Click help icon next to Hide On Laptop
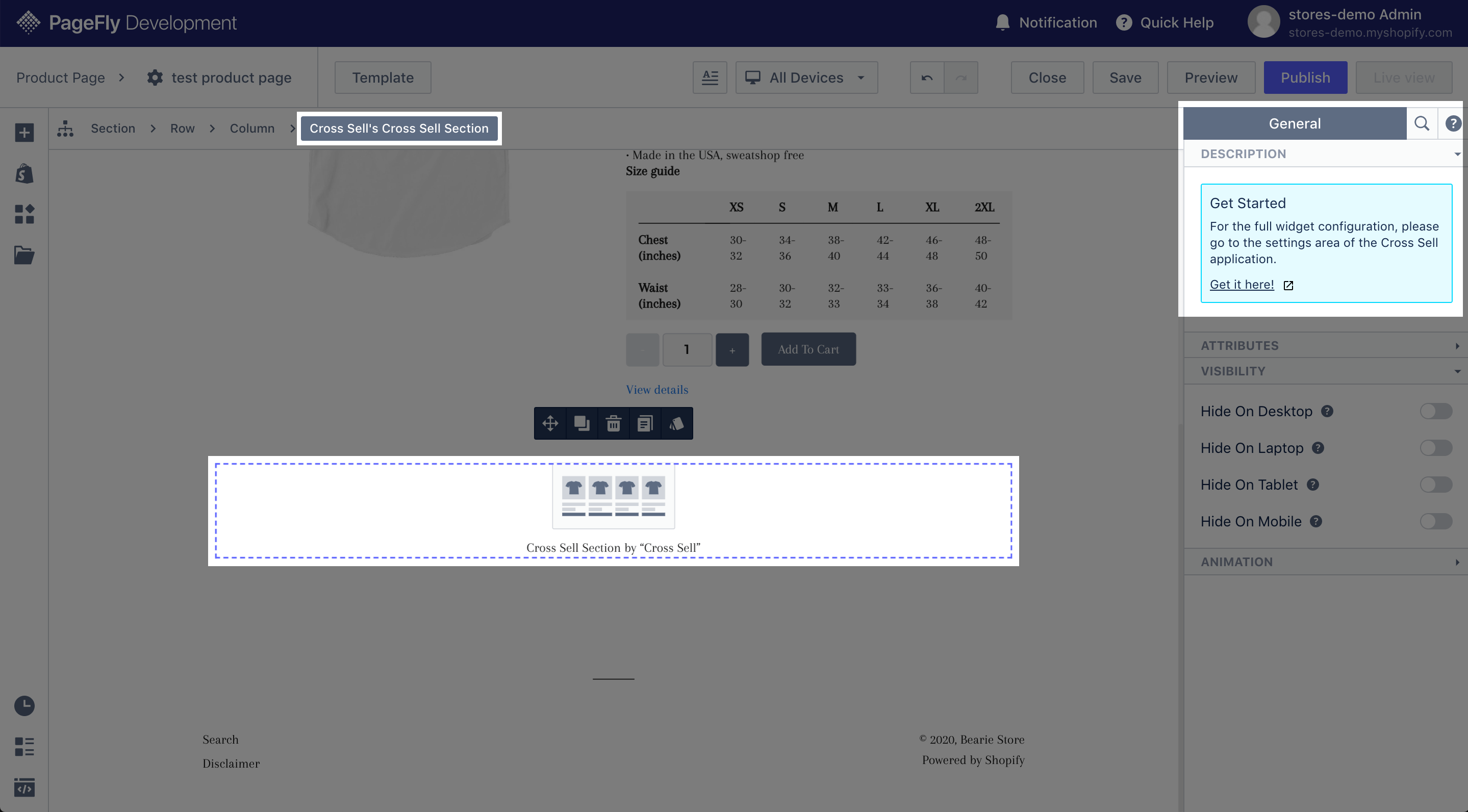The image size is (1468, 812). [1318, 447]
